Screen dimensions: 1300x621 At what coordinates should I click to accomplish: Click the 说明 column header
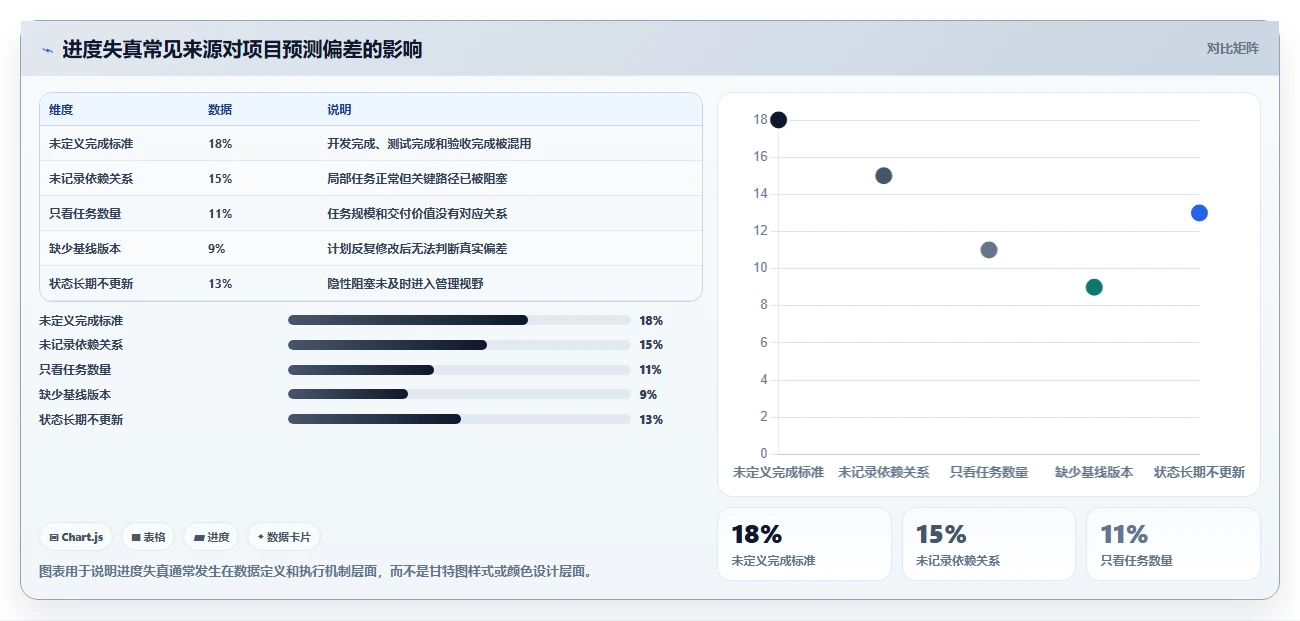tap(339, 110)
